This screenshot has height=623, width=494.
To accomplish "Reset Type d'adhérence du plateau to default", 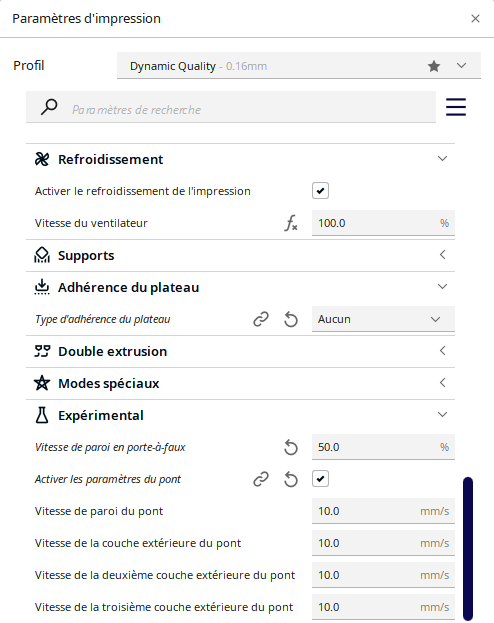I will (291, 319).
